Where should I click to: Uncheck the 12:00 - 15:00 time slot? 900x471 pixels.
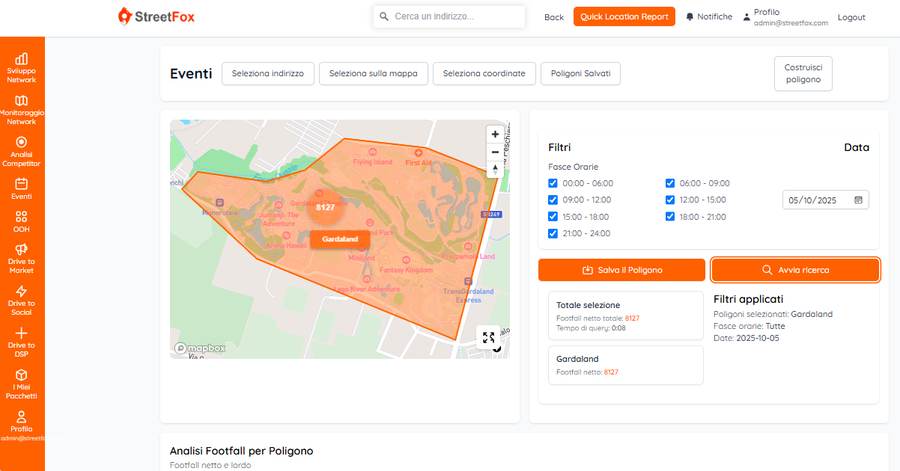coord(670,200)
